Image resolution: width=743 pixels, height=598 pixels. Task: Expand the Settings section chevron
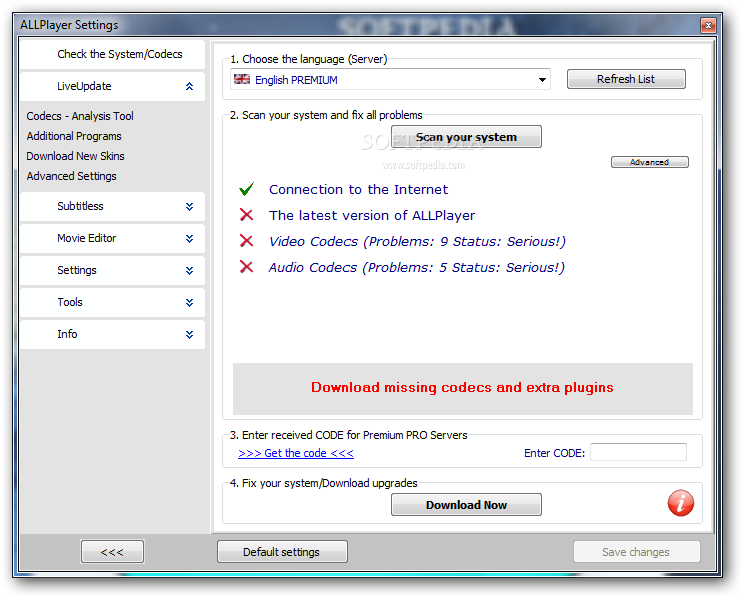tap(190, 271)
